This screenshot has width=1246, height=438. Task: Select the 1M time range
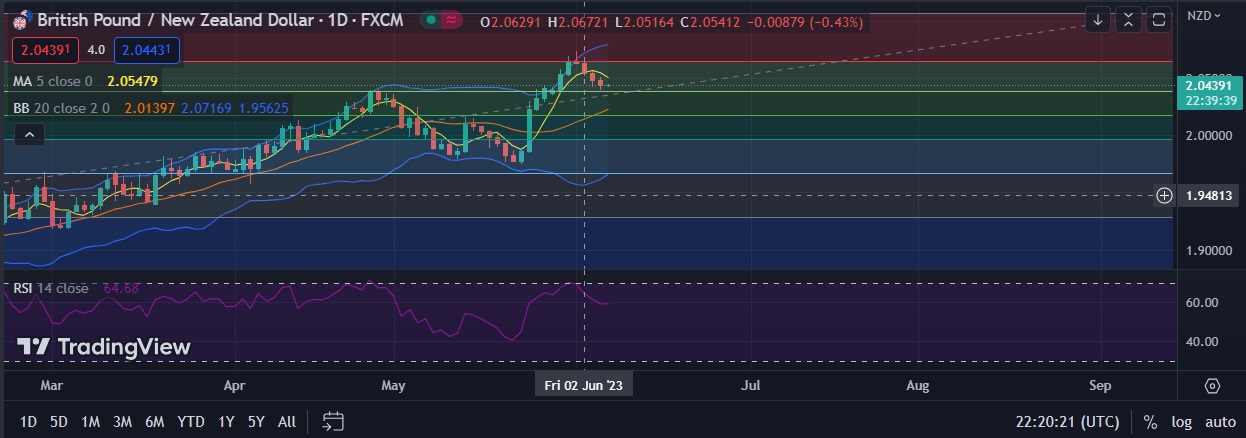coord(90,422)
